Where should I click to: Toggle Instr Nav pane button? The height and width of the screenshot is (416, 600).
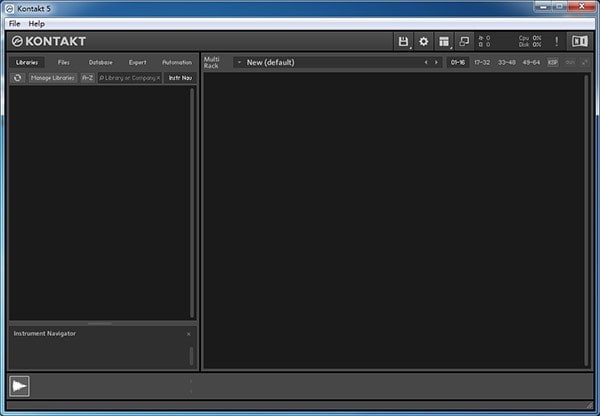(180, 78)
